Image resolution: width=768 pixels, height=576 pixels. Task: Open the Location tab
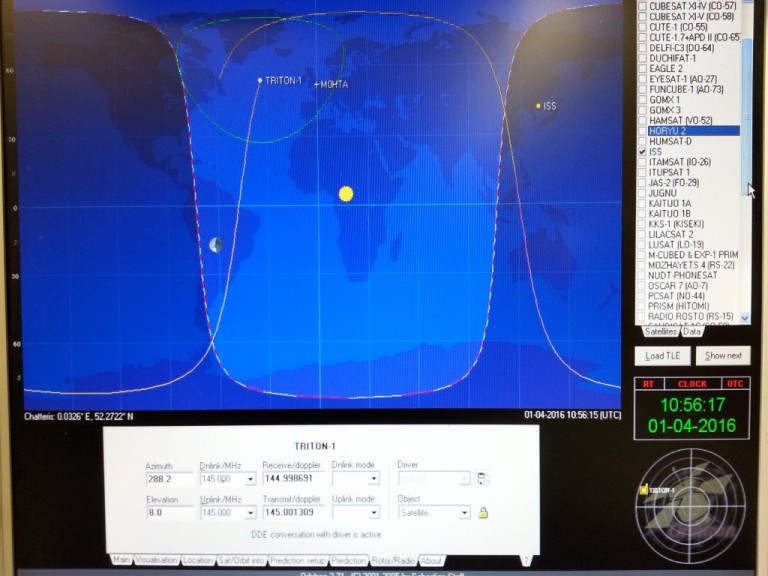[197, 560]
